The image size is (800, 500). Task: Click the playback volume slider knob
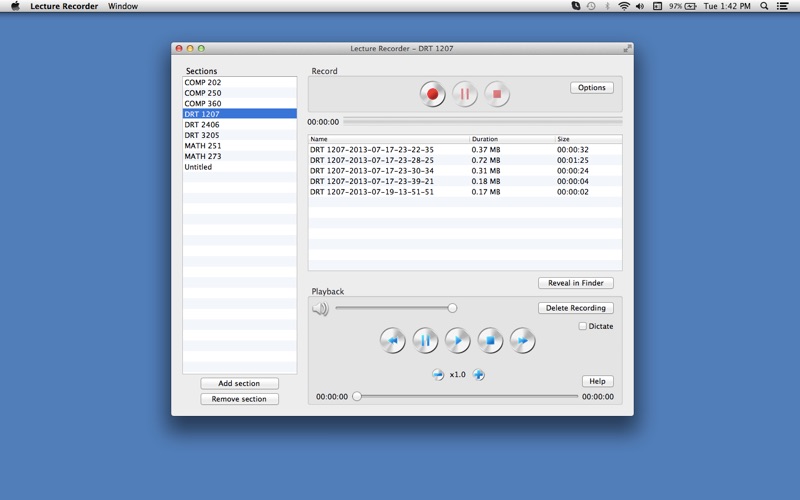452,308
